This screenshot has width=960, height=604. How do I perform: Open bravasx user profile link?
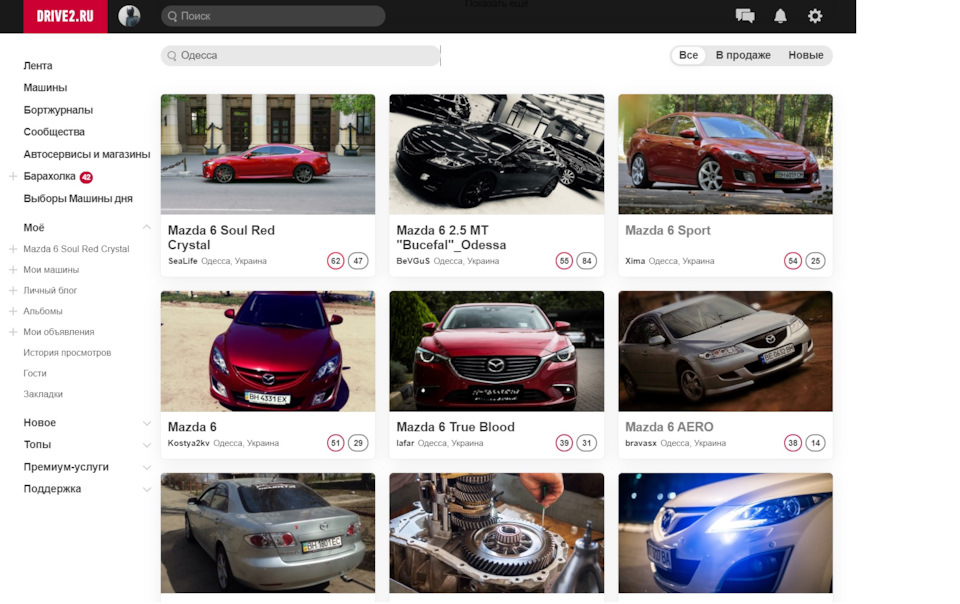640,443
